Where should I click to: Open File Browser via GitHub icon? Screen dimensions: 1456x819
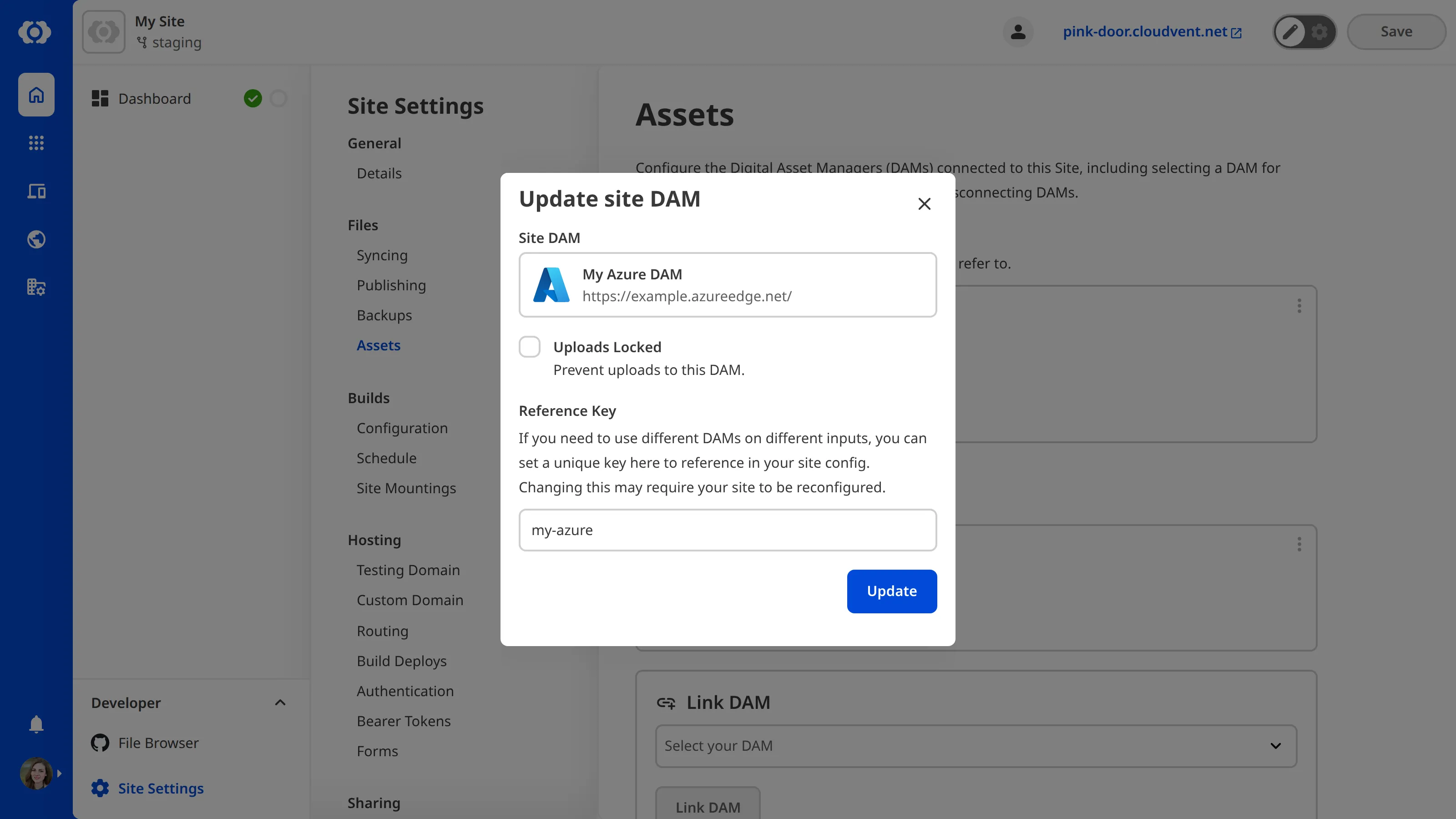click(100, 743)
